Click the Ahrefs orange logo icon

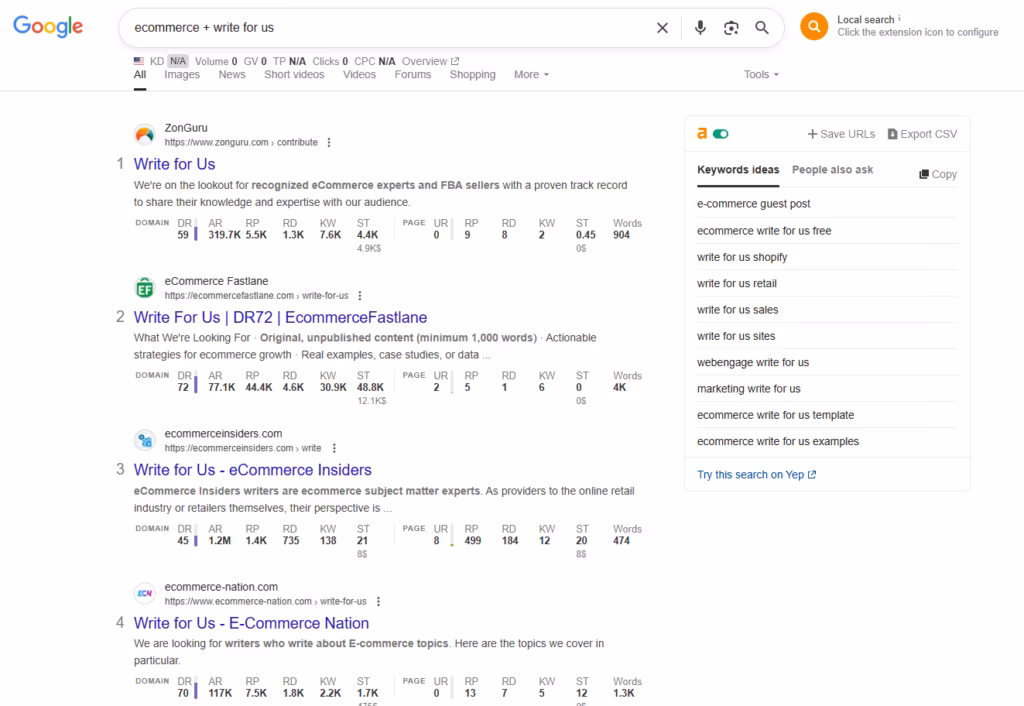point(702,133)
